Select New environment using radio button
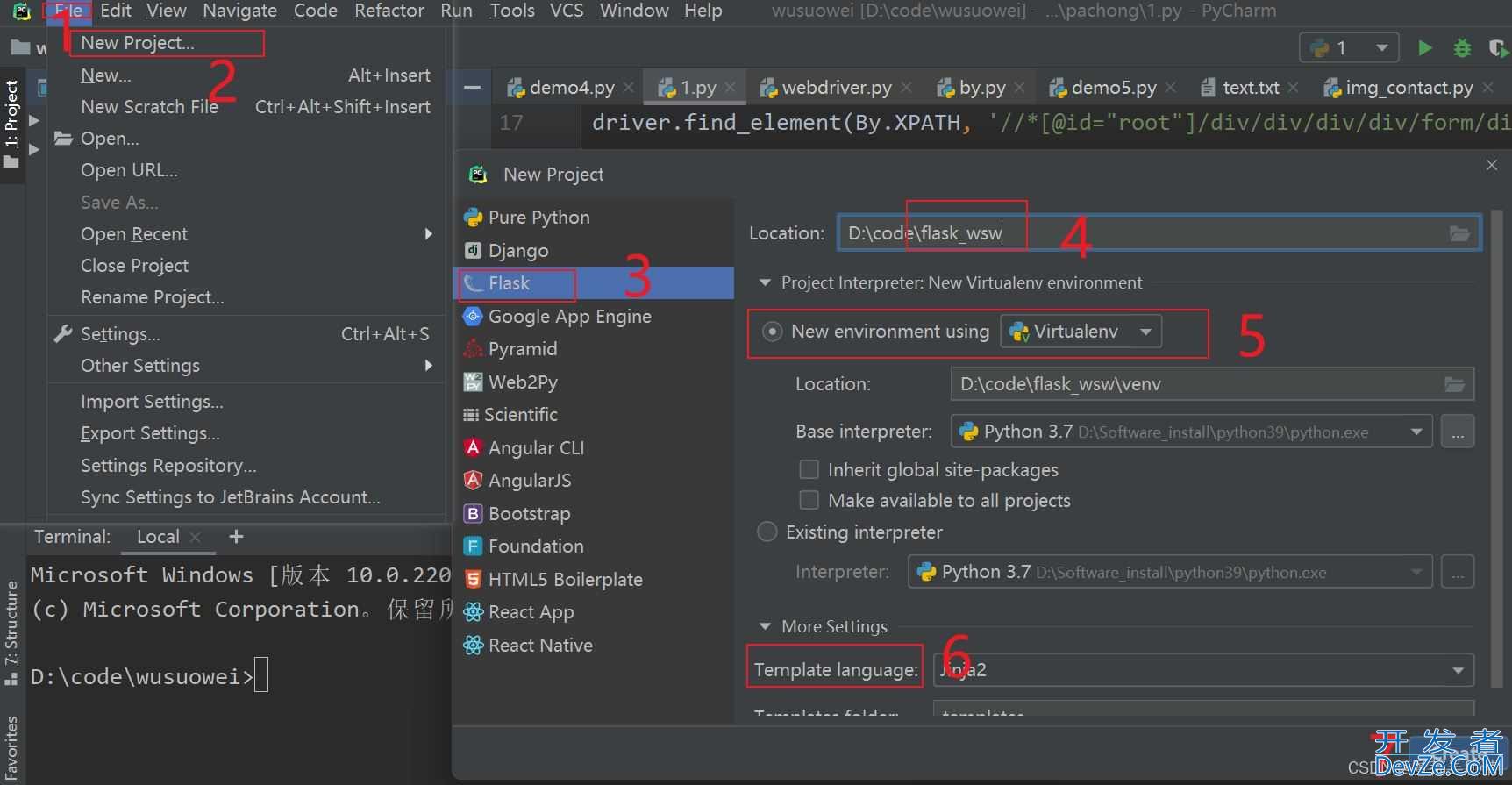The image size is (1512, 785). click(772, 332)
